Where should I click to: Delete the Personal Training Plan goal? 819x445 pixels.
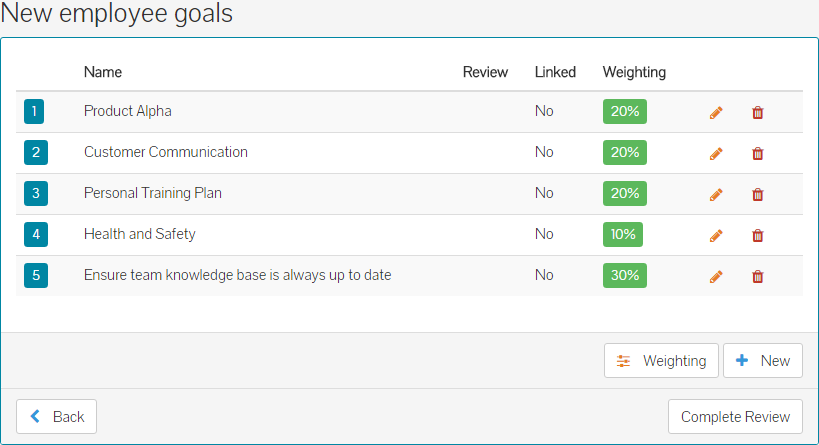tap(757, 194)
